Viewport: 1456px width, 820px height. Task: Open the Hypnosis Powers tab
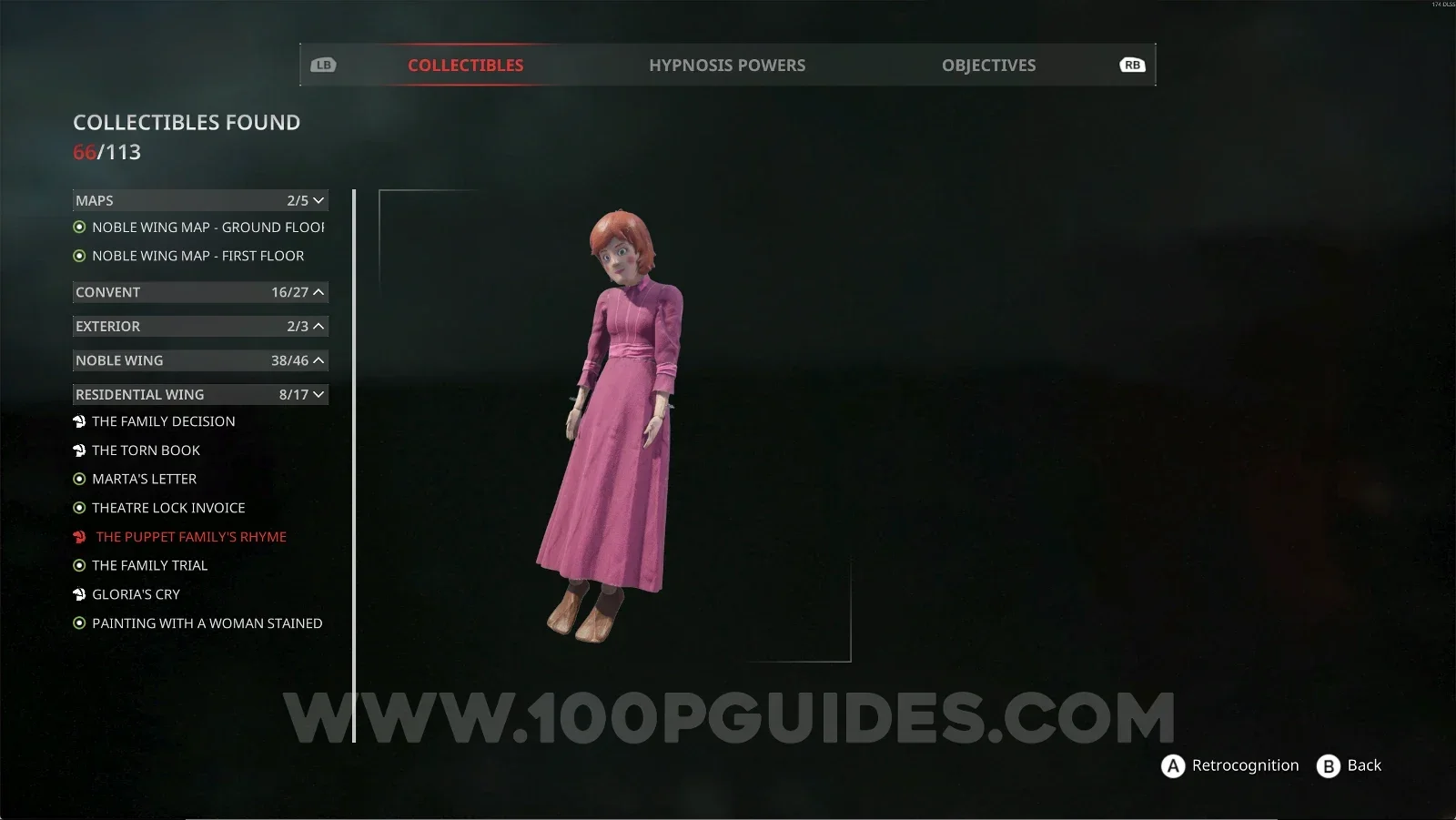tap(727, 66)
